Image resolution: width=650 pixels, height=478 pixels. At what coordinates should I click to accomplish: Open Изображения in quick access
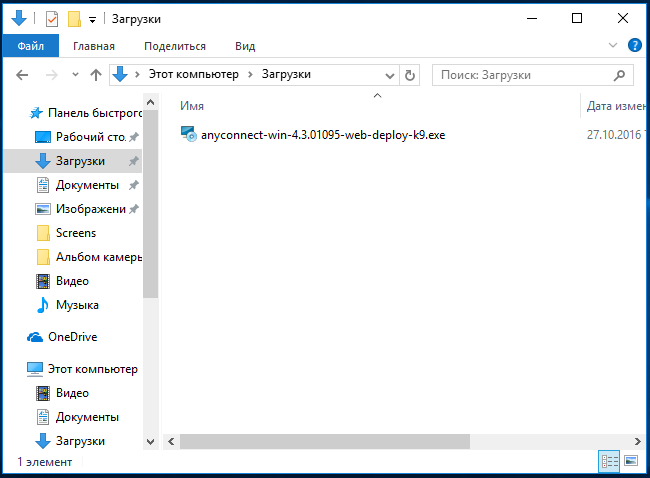click(91, 209)
